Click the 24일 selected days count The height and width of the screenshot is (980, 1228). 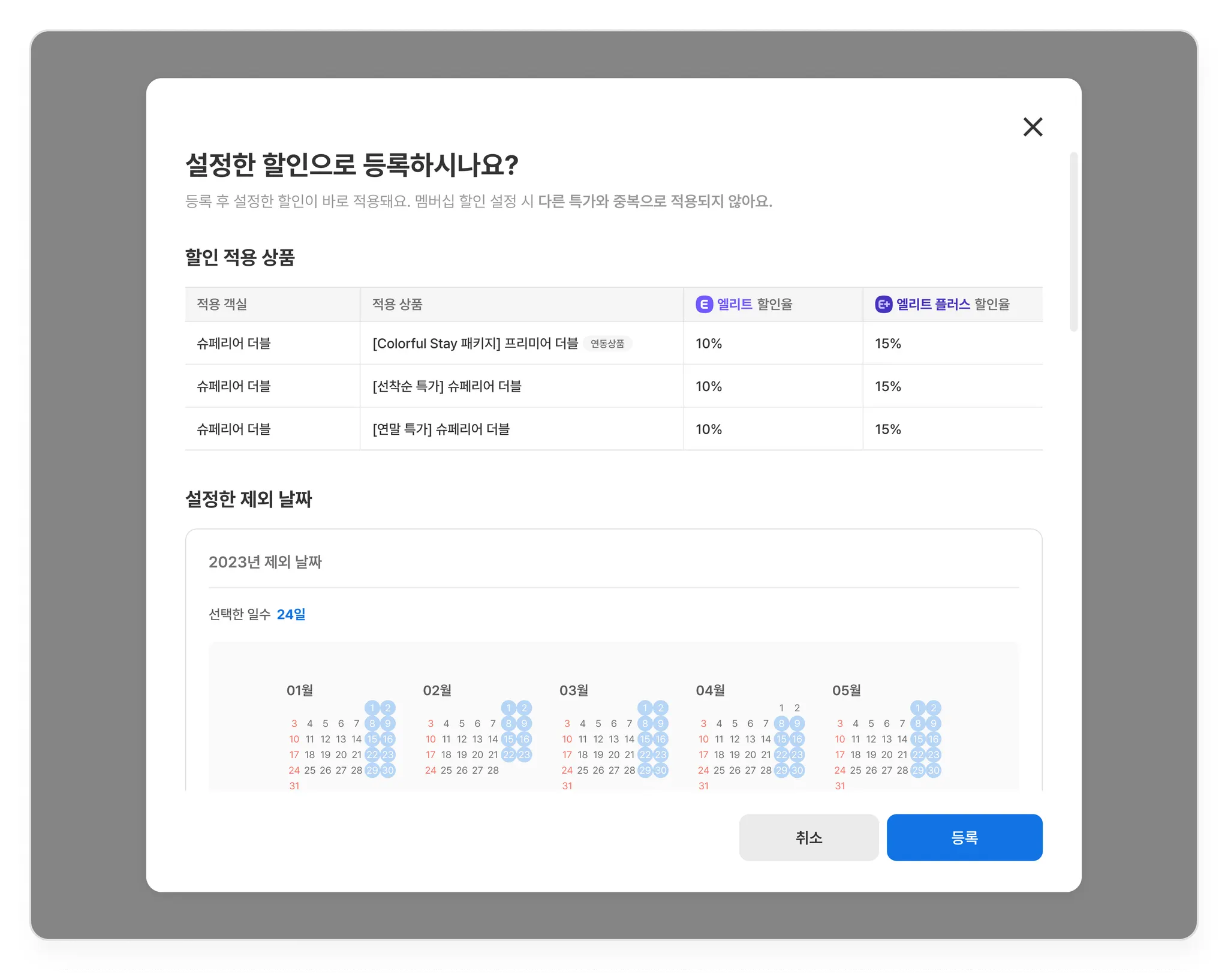pyautogui.click(x=291, y=614)
